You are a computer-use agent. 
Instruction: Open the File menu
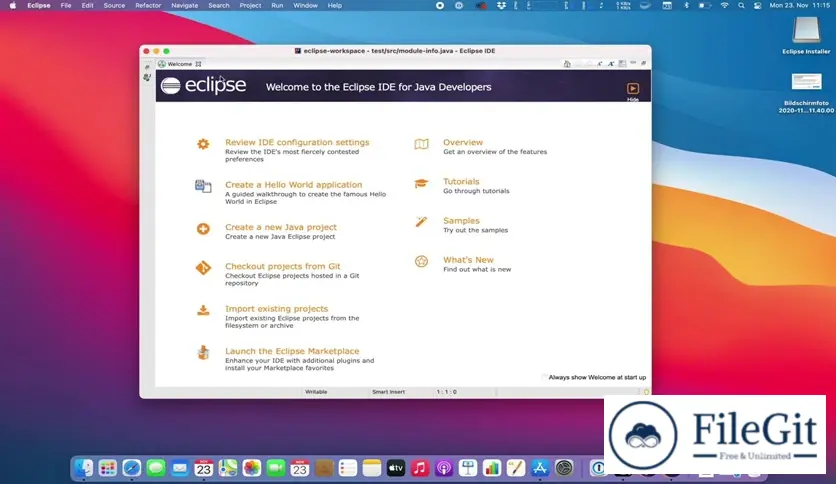click(x=66, y=5)
